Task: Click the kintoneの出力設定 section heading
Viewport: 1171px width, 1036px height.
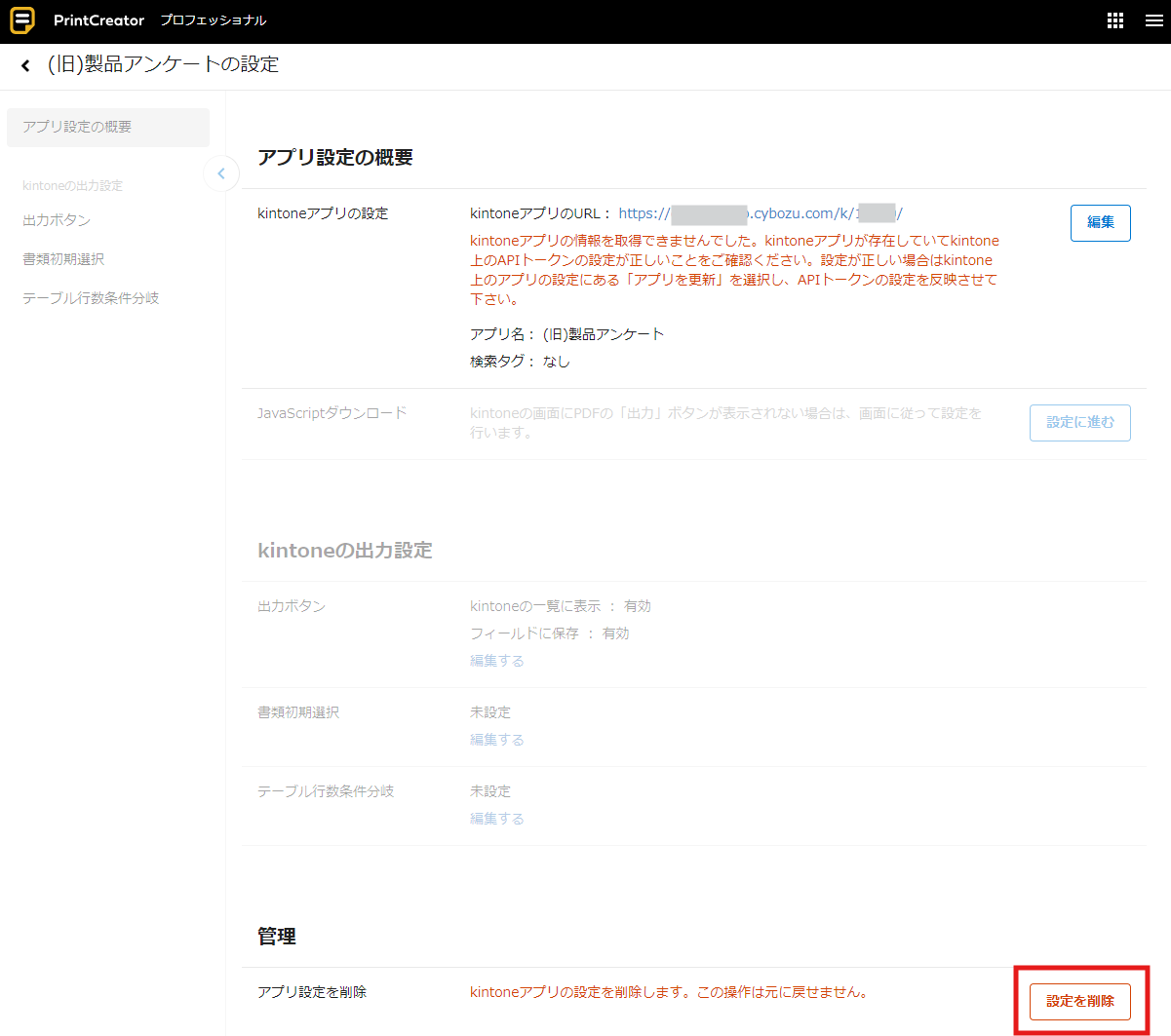Action: 345,551
